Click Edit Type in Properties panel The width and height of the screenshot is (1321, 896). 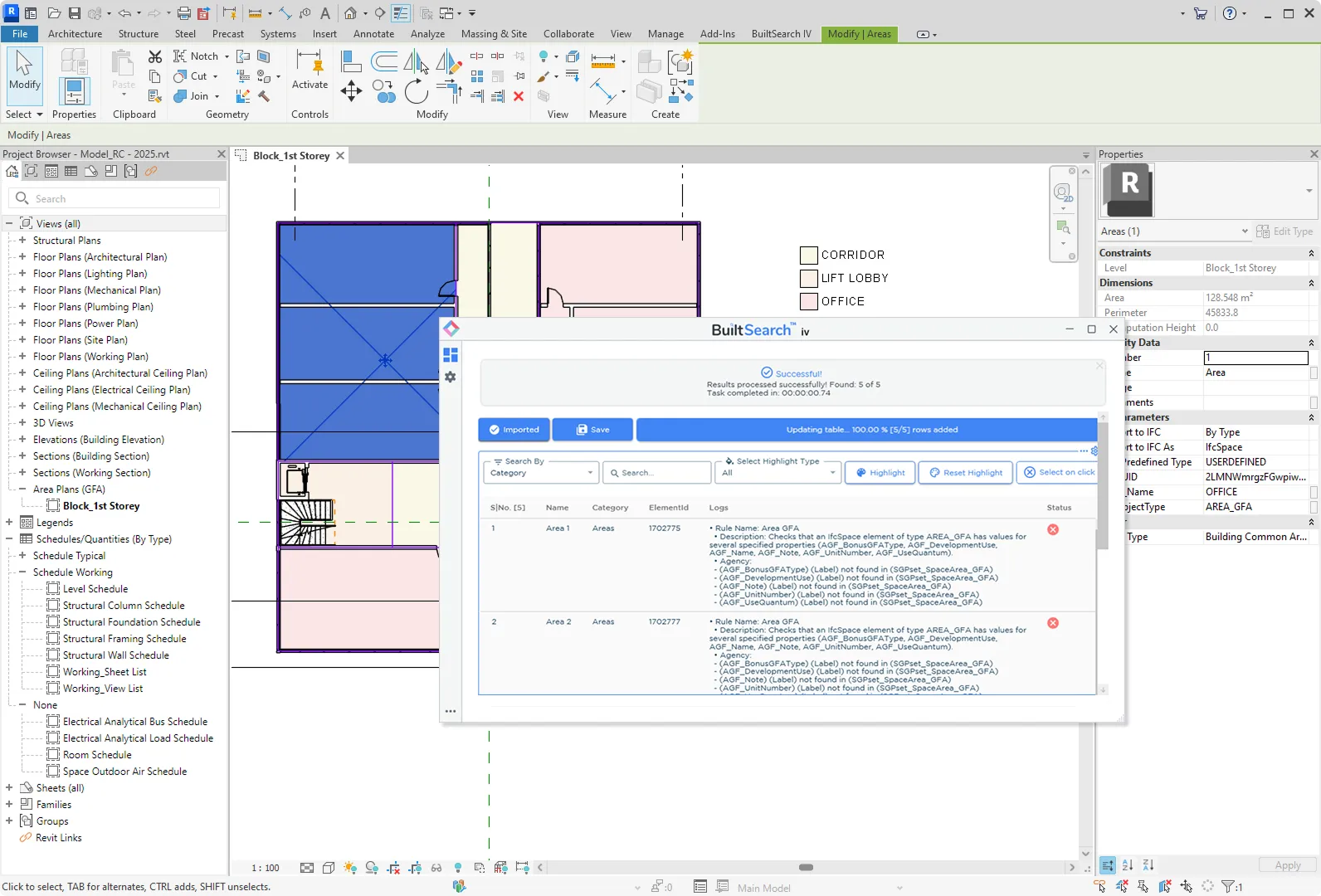(x=1284, y=231)
